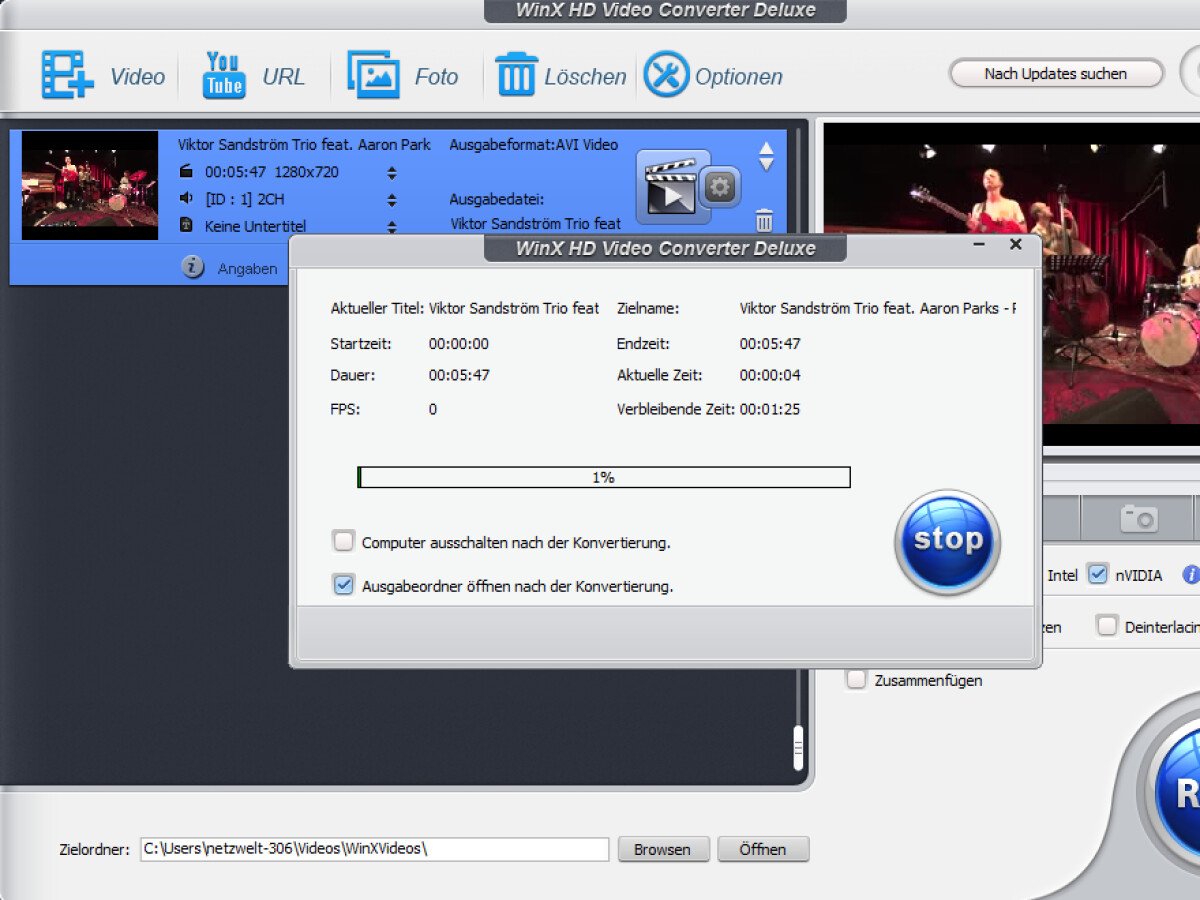This screenshot has width=1200, height=900.
Task: Click Nach Updates suchen
Action: pyautogui.click(x=1055, y=73)
